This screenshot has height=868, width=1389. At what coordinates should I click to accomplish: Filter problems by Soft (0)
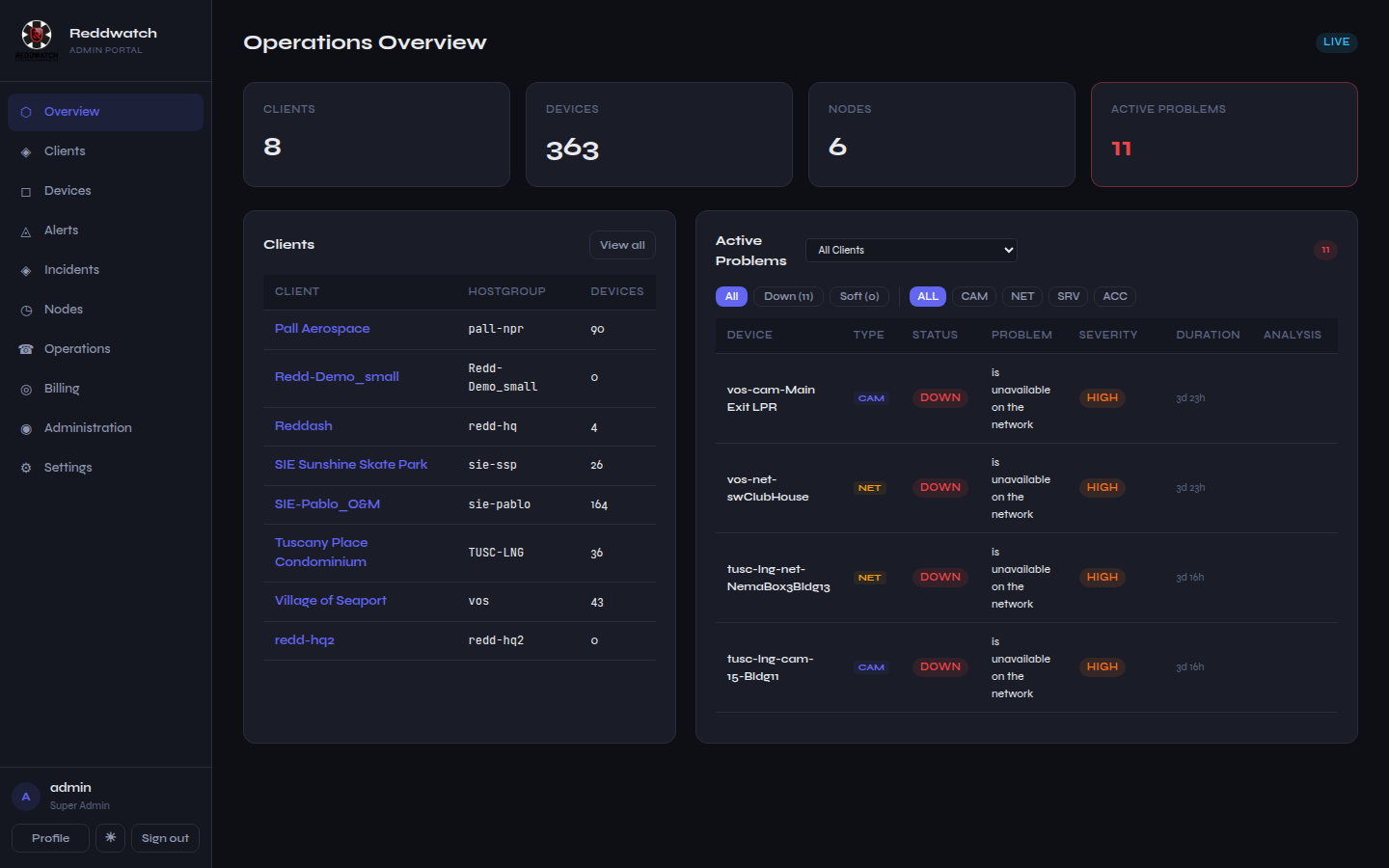click(x=859, y=296)
